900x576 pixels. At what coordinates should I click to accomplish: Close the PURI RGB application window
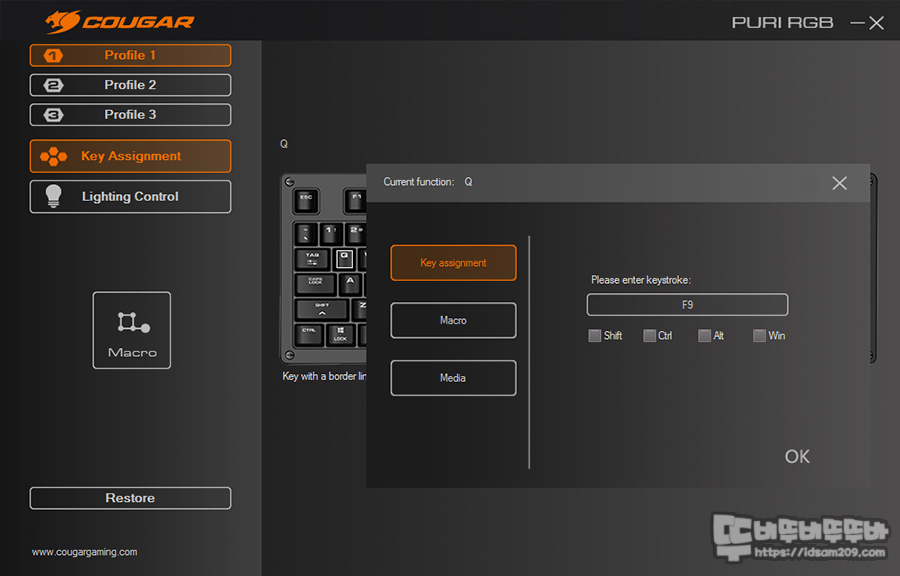coord(876,23)
